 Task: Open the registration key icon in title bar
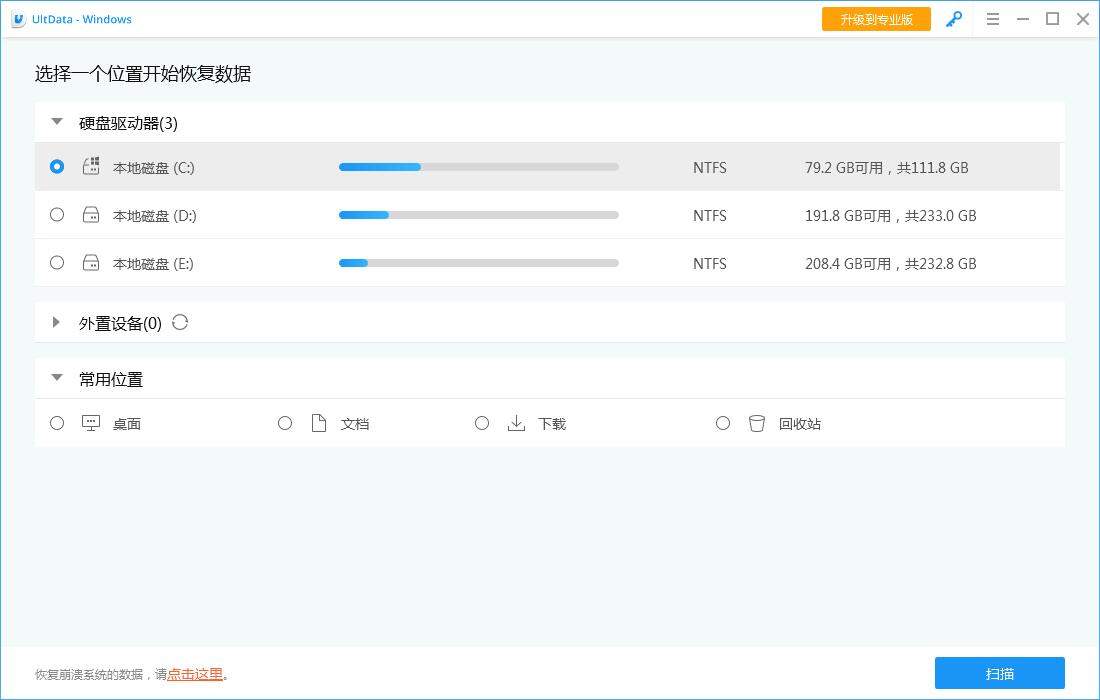pos(953,19)
